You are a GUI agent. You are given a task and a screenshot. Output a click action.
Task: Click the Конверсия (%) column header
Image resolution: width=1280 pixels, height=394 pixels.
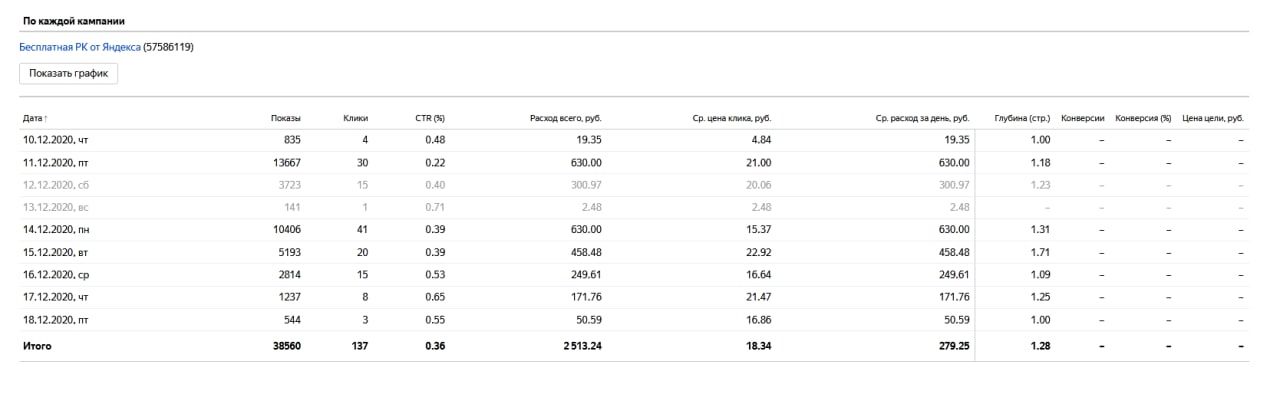click(1143, 118)
